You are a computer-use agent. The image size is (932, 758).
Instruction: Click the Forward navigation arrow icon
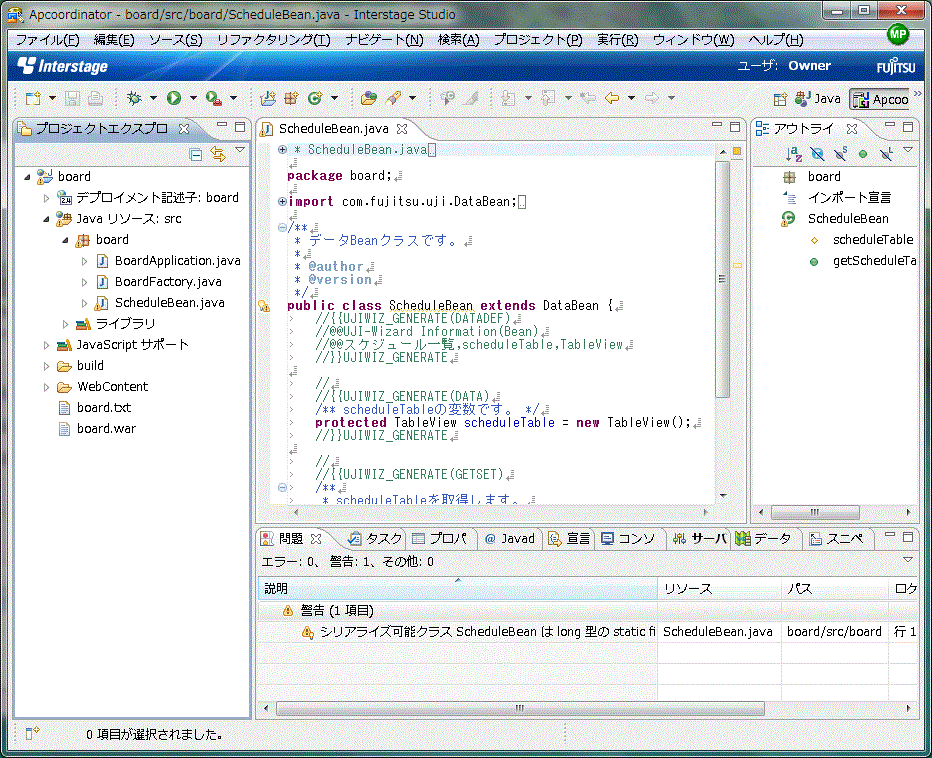pyautogui.click(x=651, y=98)
